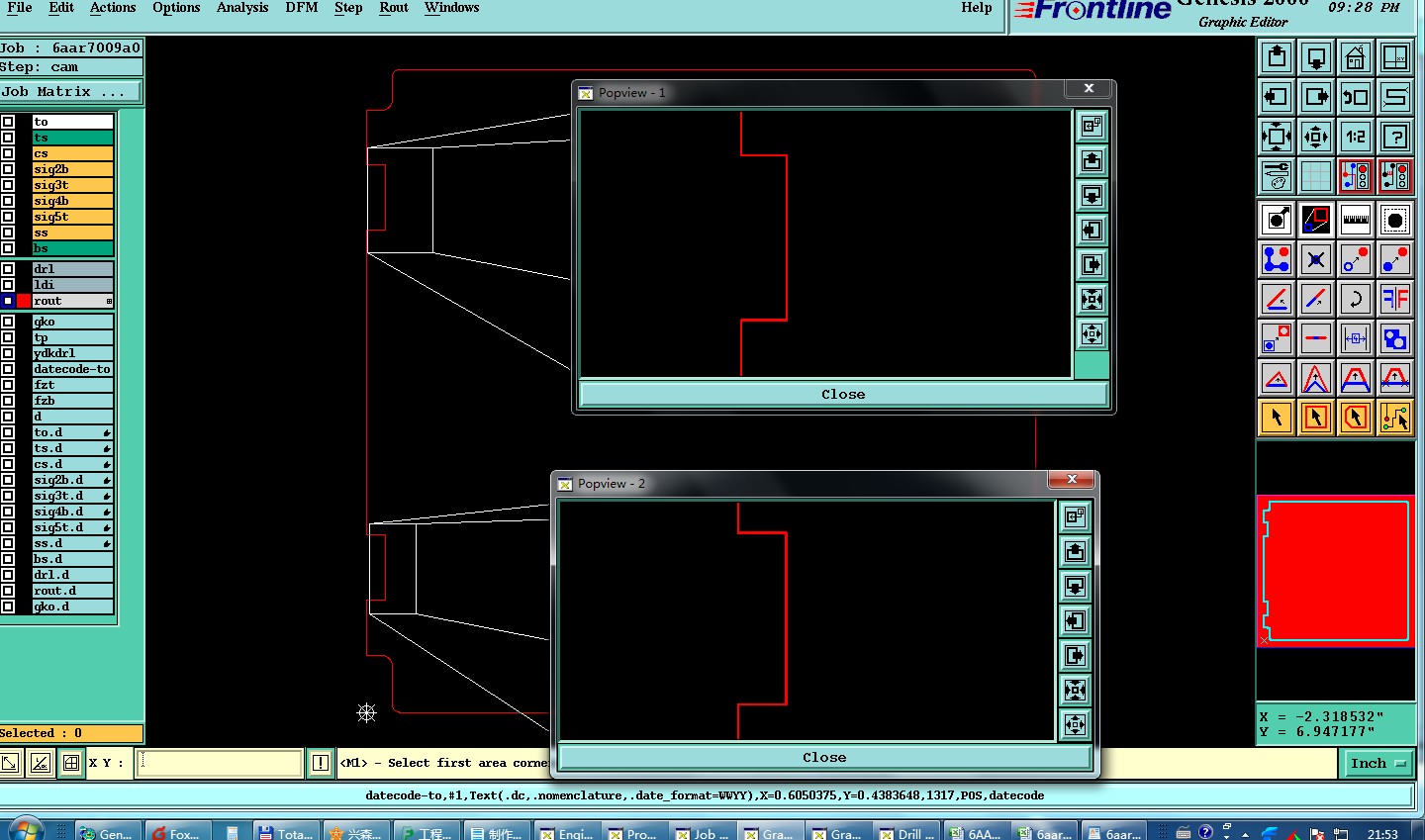Click the mirror F tool icon

pos(1395,299)
